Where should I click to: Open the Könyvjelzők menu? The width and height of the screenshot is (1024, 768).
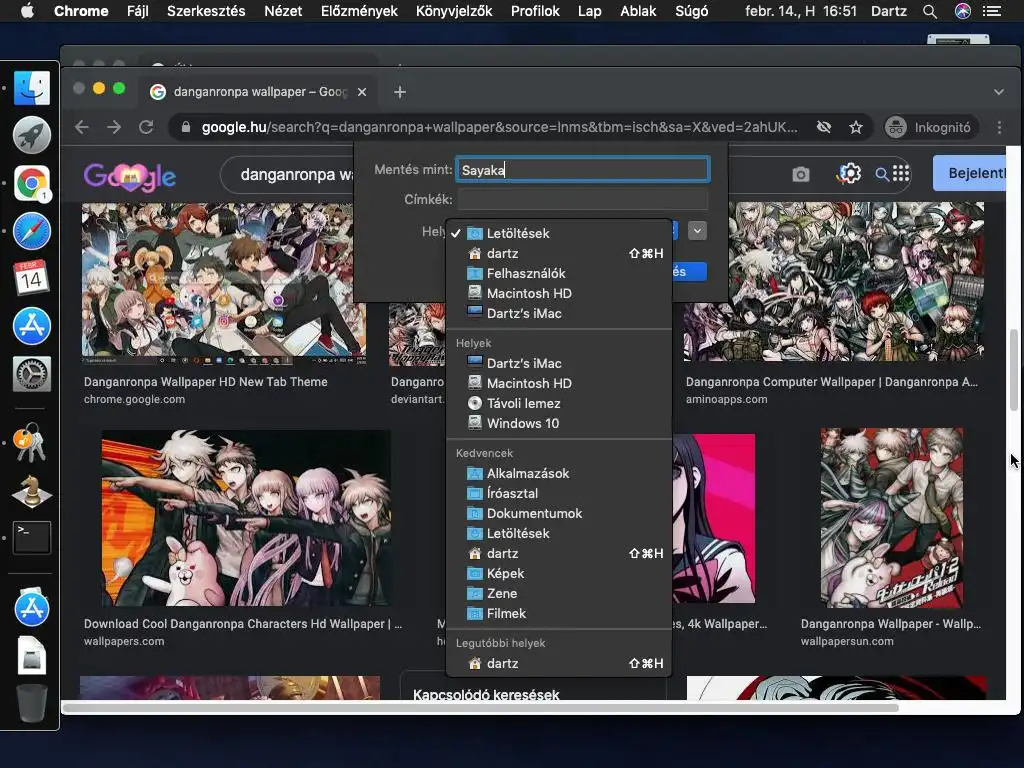455,11
